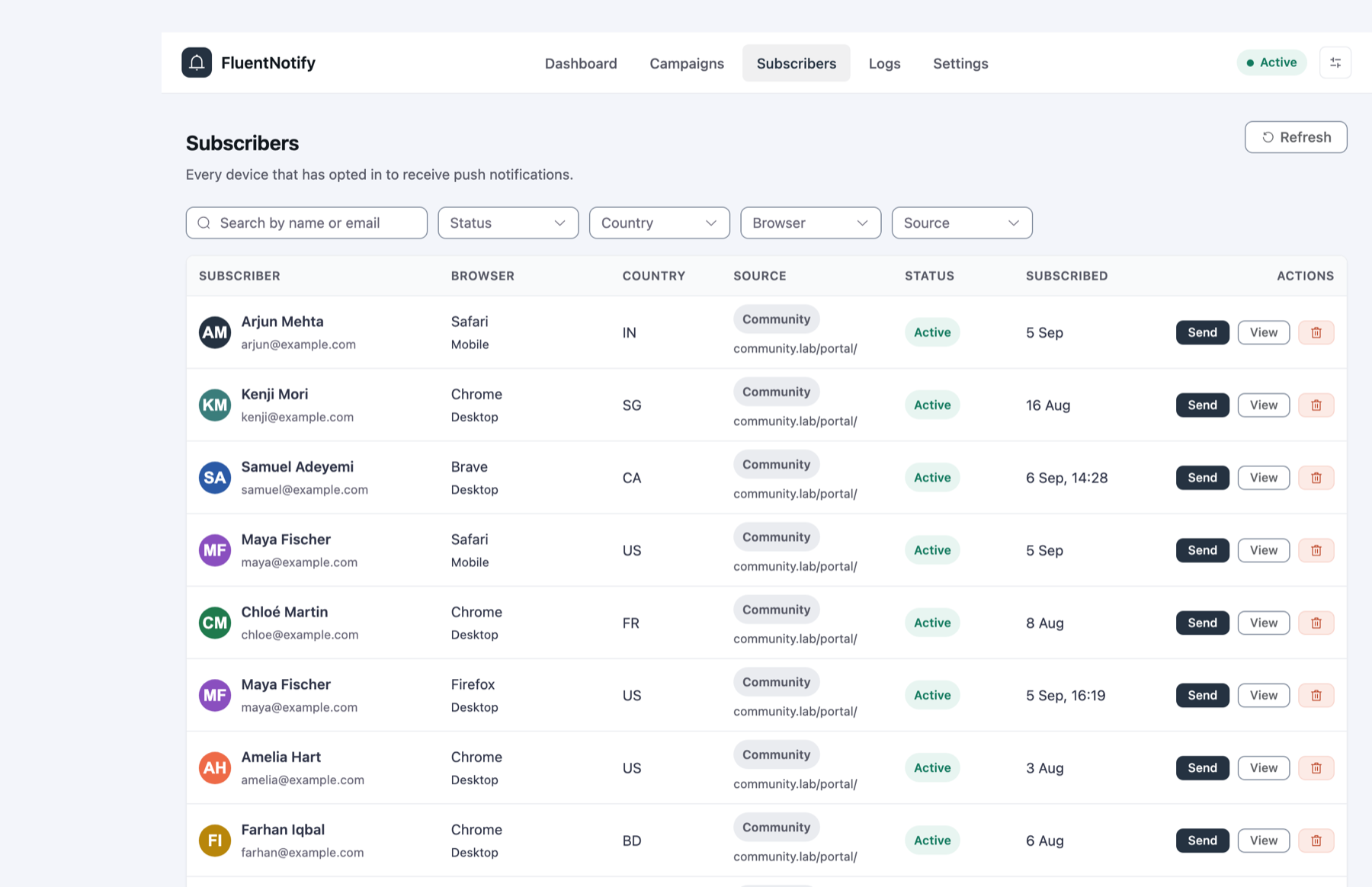Image resolution: width=1372 pixels, height=887 pixels.
Task: Open the Source filter dropdown
Action: (962, 223)
